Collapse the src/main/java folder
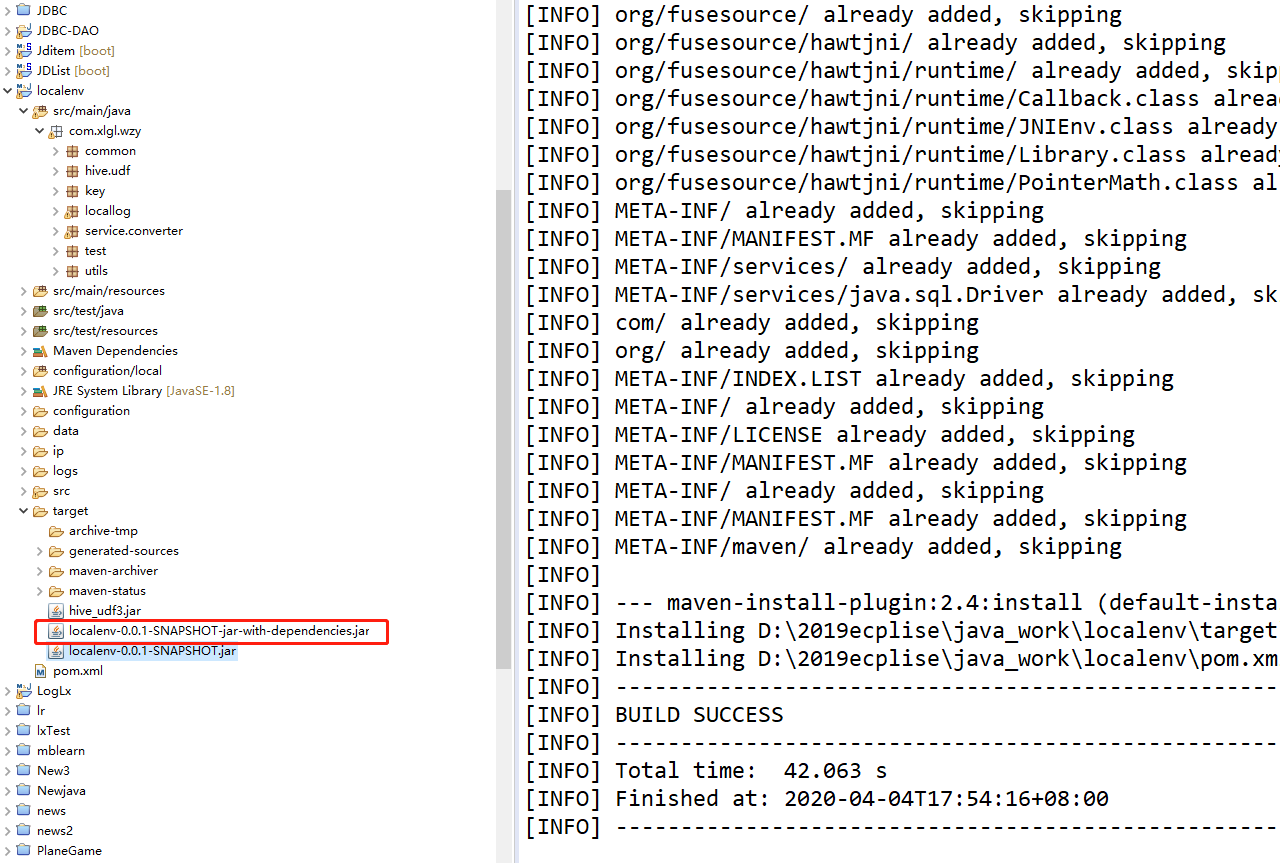Image resolution: width=1280 pixels, height=863 pixels. (x=24, y=110)
